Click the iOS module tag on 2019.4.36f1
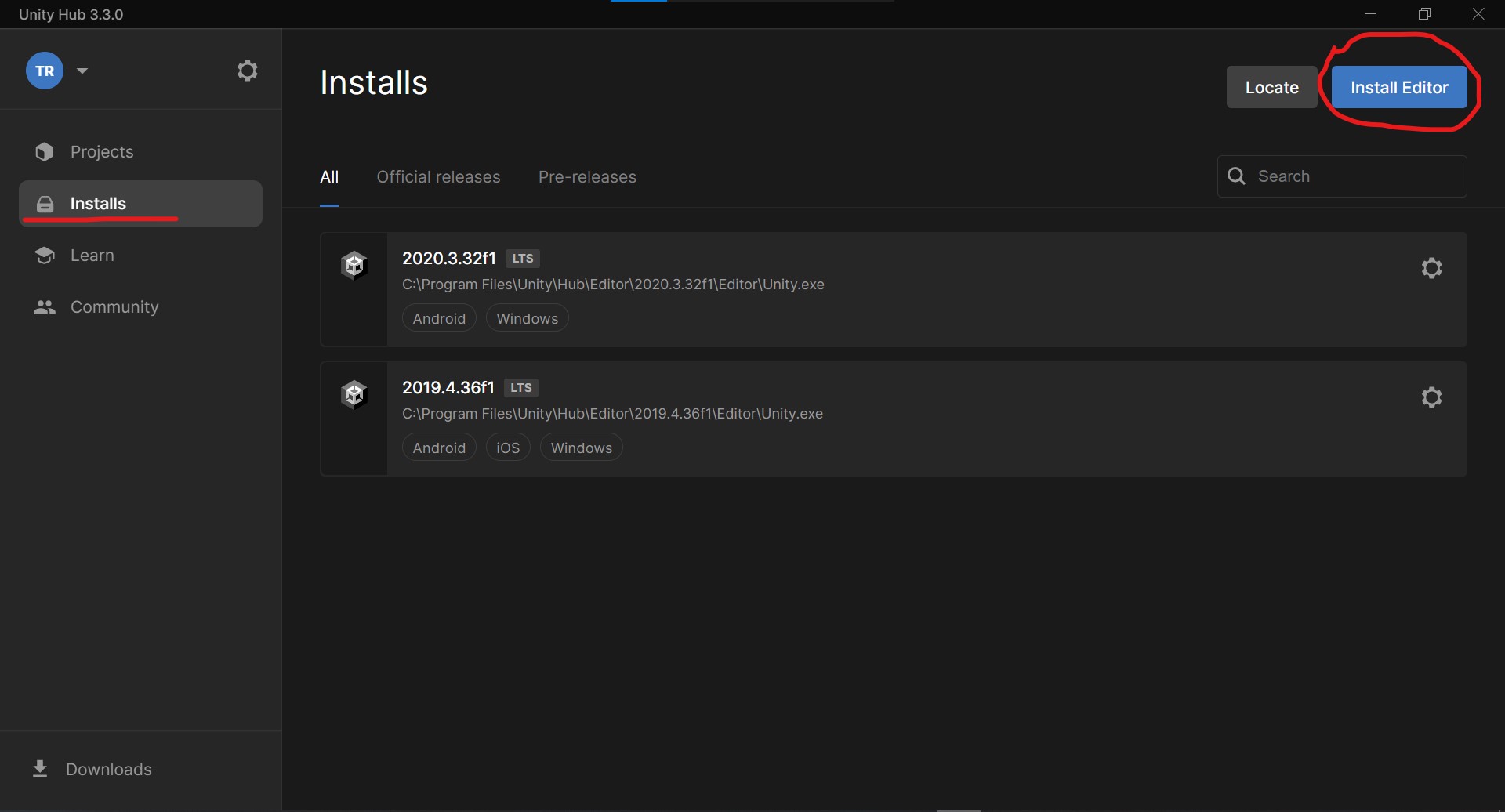Image resolution: width=1505 pixels, height=812 pixels. pyautogui.click(x=508, y=448)
